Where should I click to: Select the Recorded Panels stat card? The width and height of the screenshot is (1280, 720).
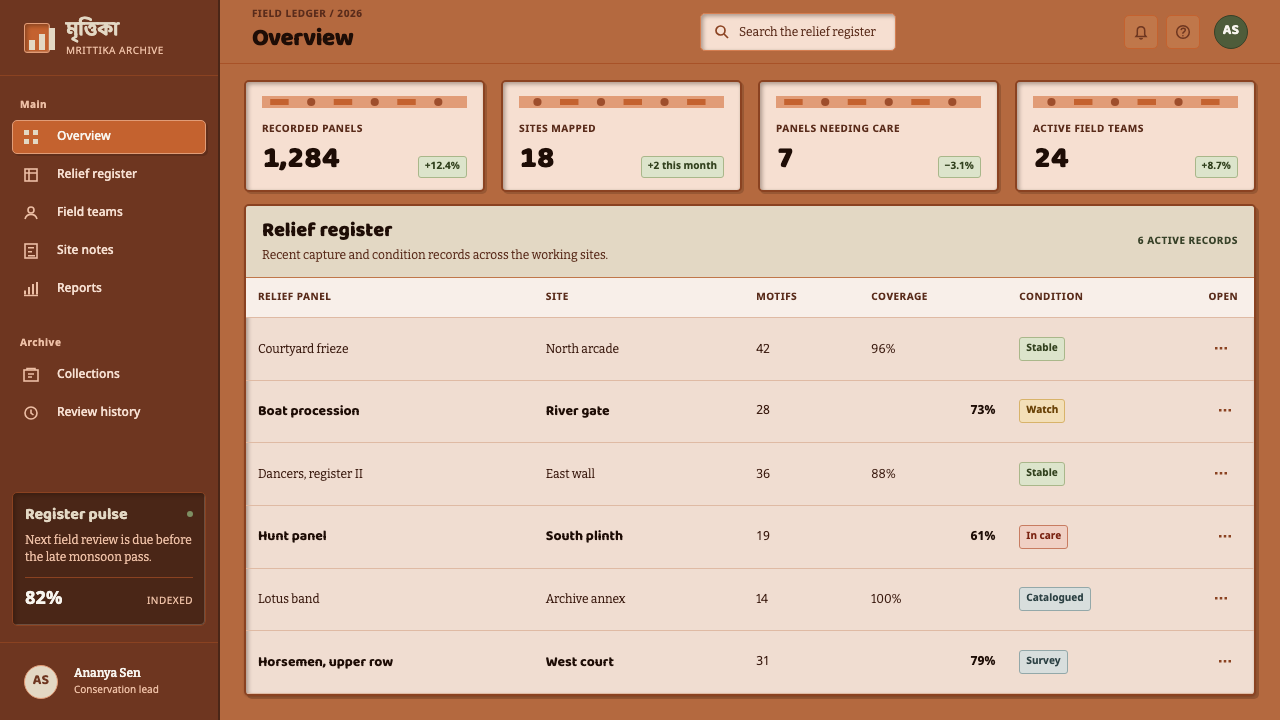click(x=365, y=136)
